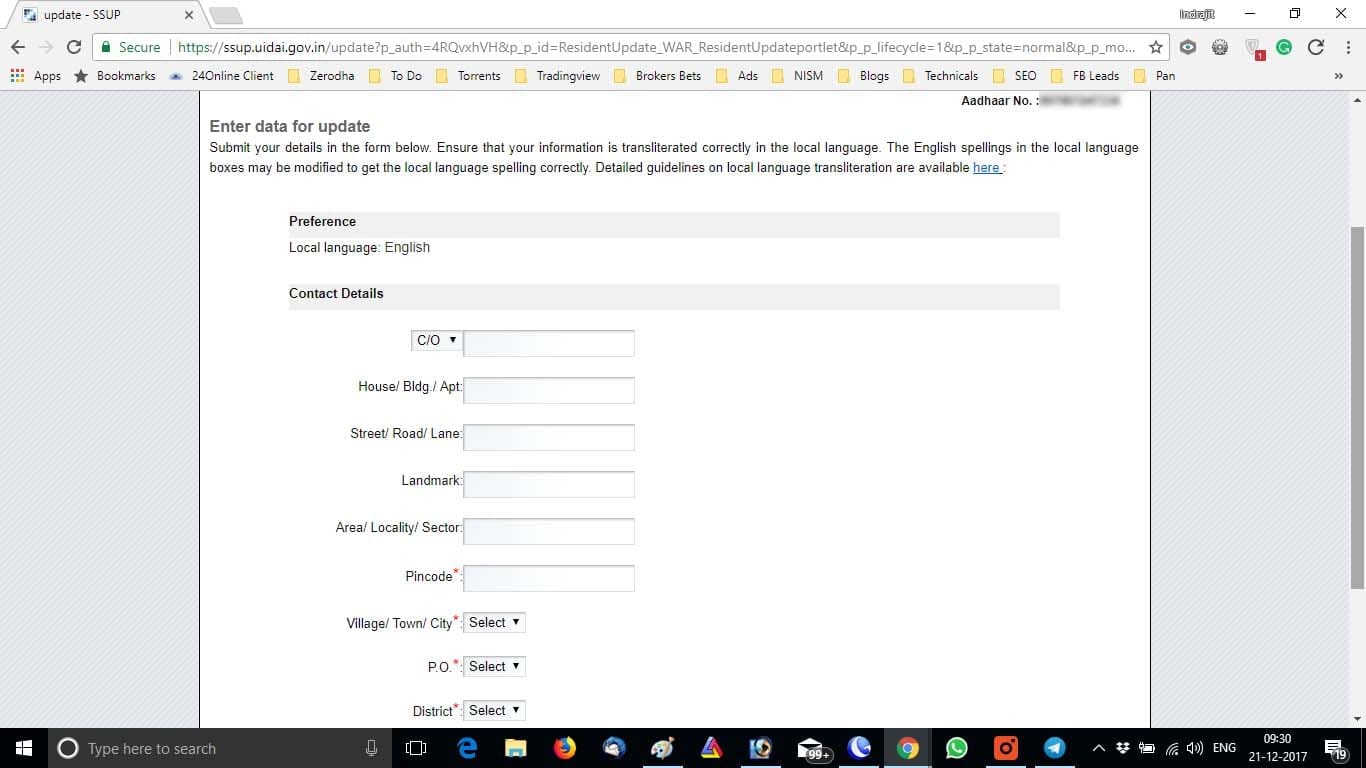Open Telegram from the taskbar
Screen dimensions: 1366x768
[1053, 748]
